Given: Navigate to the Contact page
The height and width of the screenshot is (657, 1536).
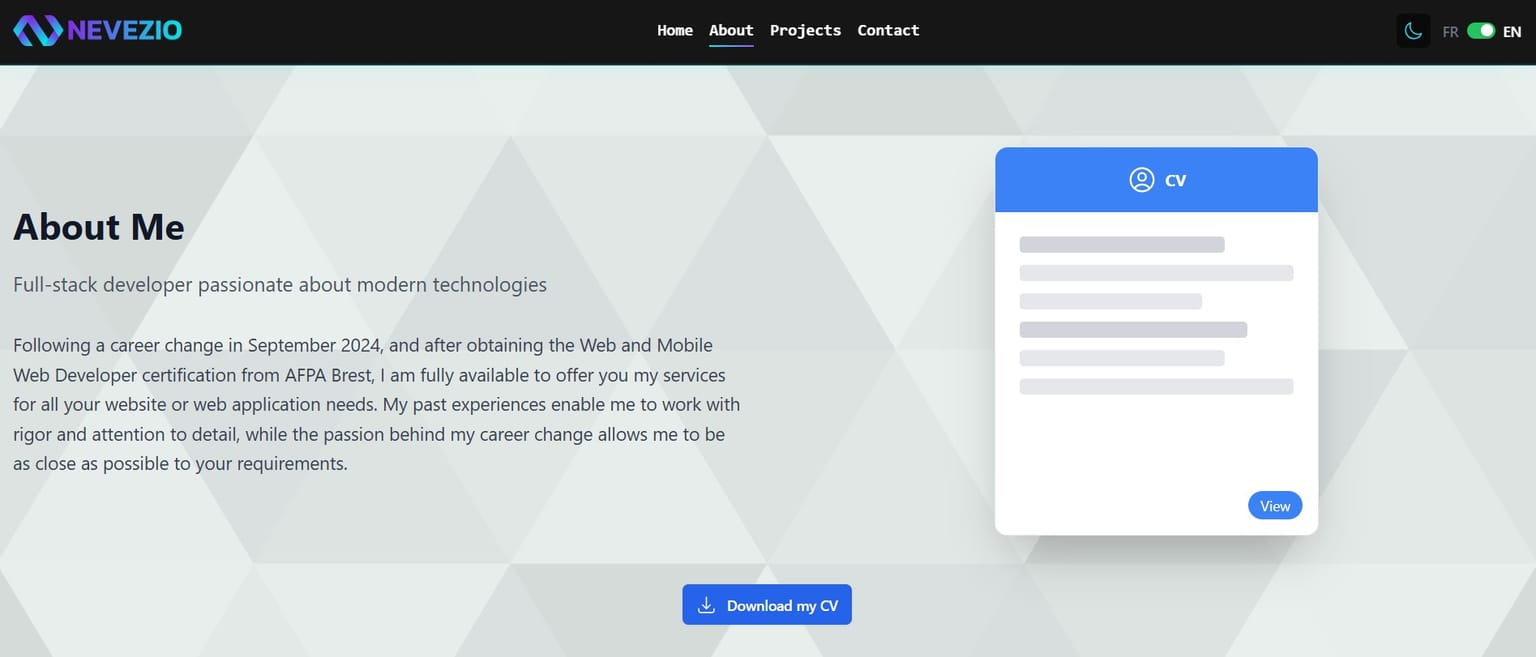Looking at the screenshot, I should click(x=888, y=30).
